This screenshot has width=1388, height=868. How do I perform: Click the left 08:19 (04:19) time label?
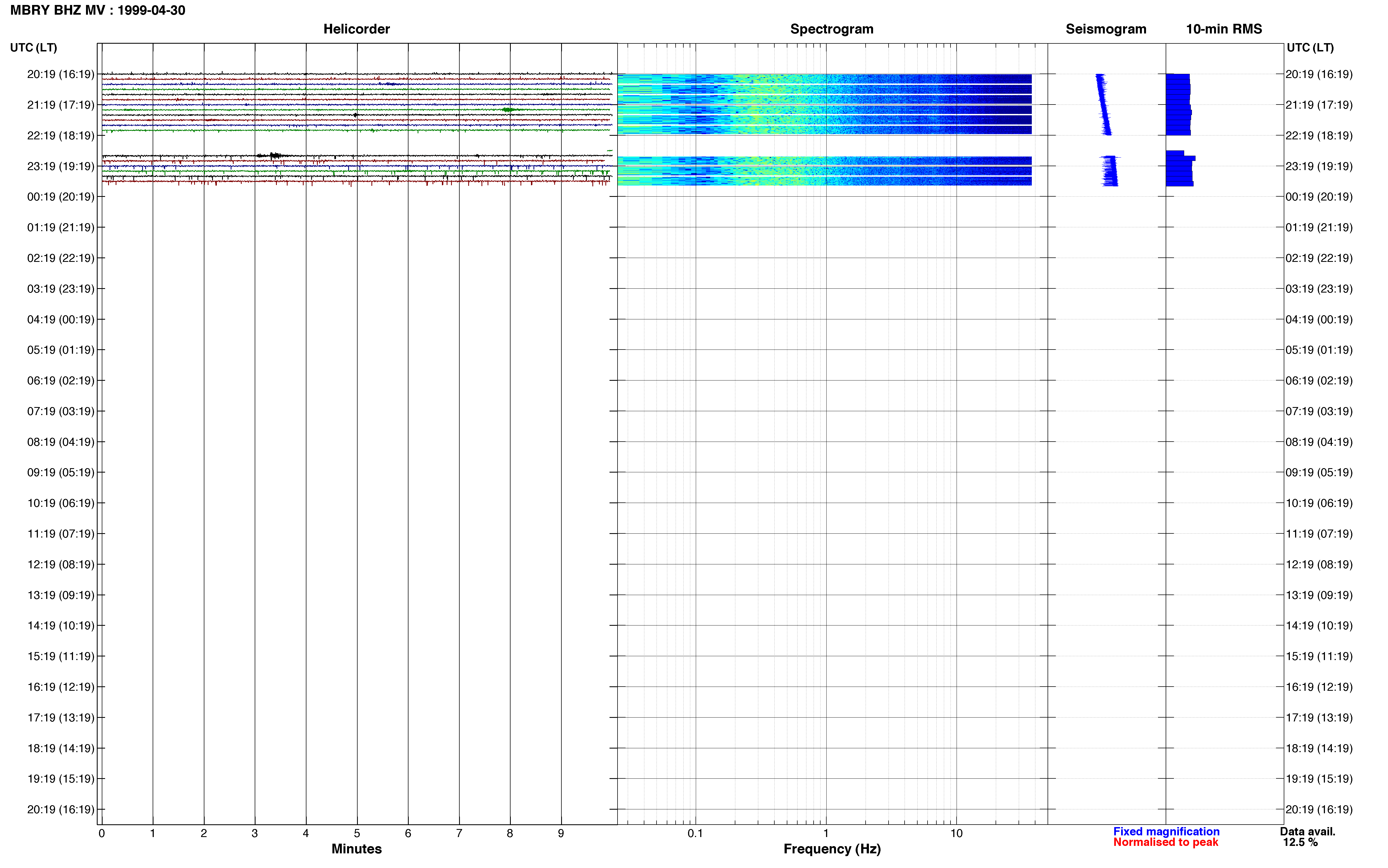[61, 442]
